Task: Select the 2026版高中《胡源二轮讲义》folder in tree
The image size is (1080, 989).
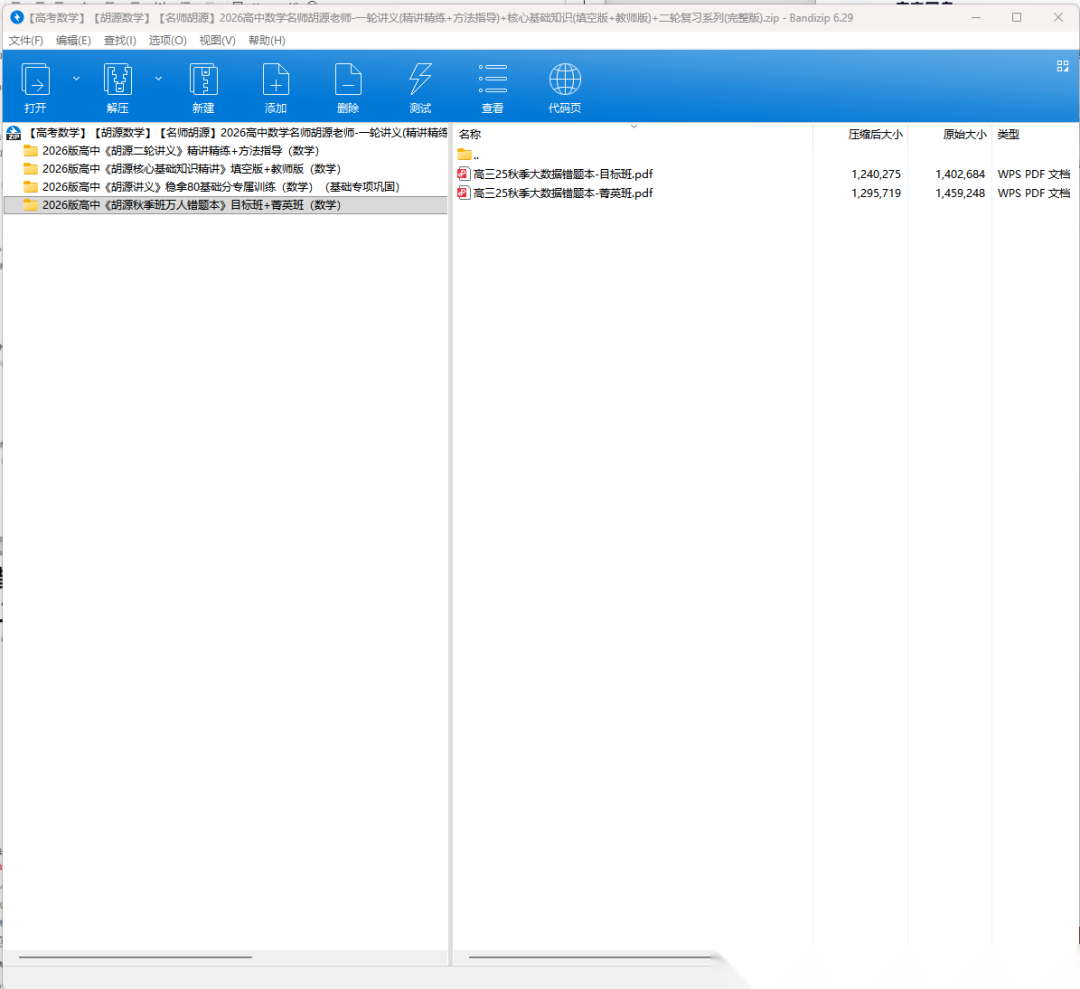Action: tap(180, 151)
